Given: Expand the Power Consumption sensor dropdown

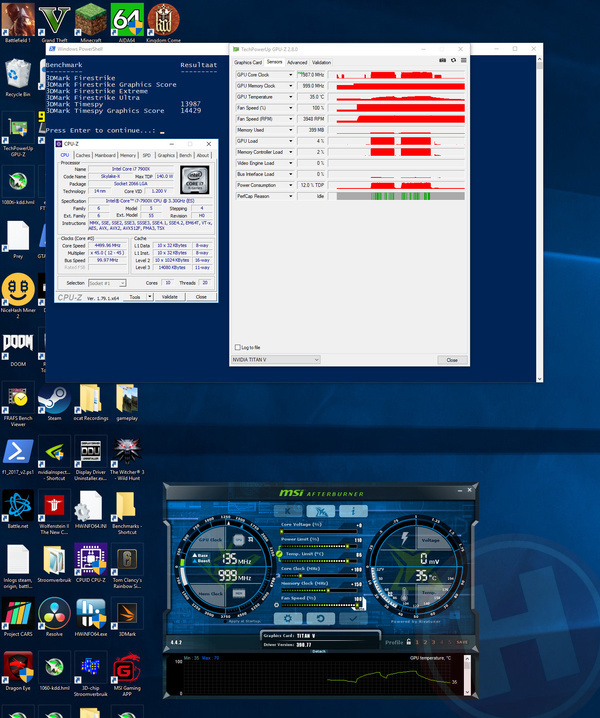Looking at the screenshot, I should [x=290, y=185].
